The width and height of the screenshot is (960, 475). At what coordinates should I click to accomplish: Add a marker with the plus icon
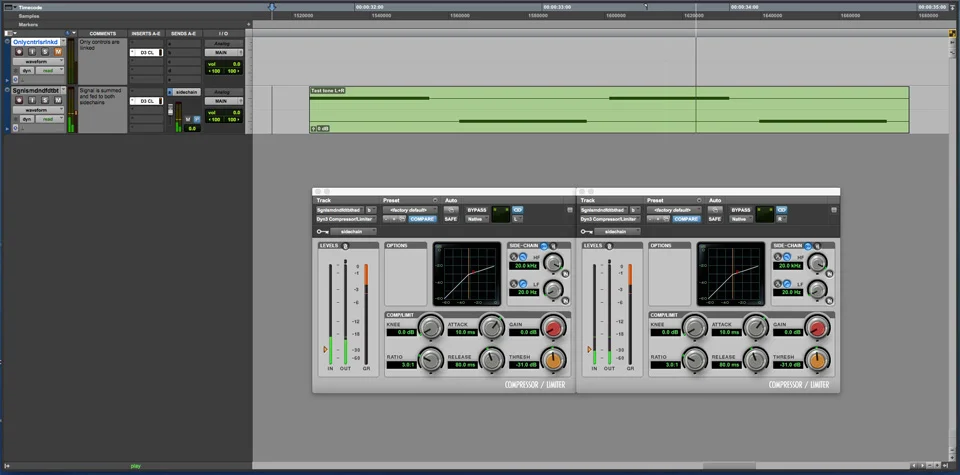[x=249, y=24]
